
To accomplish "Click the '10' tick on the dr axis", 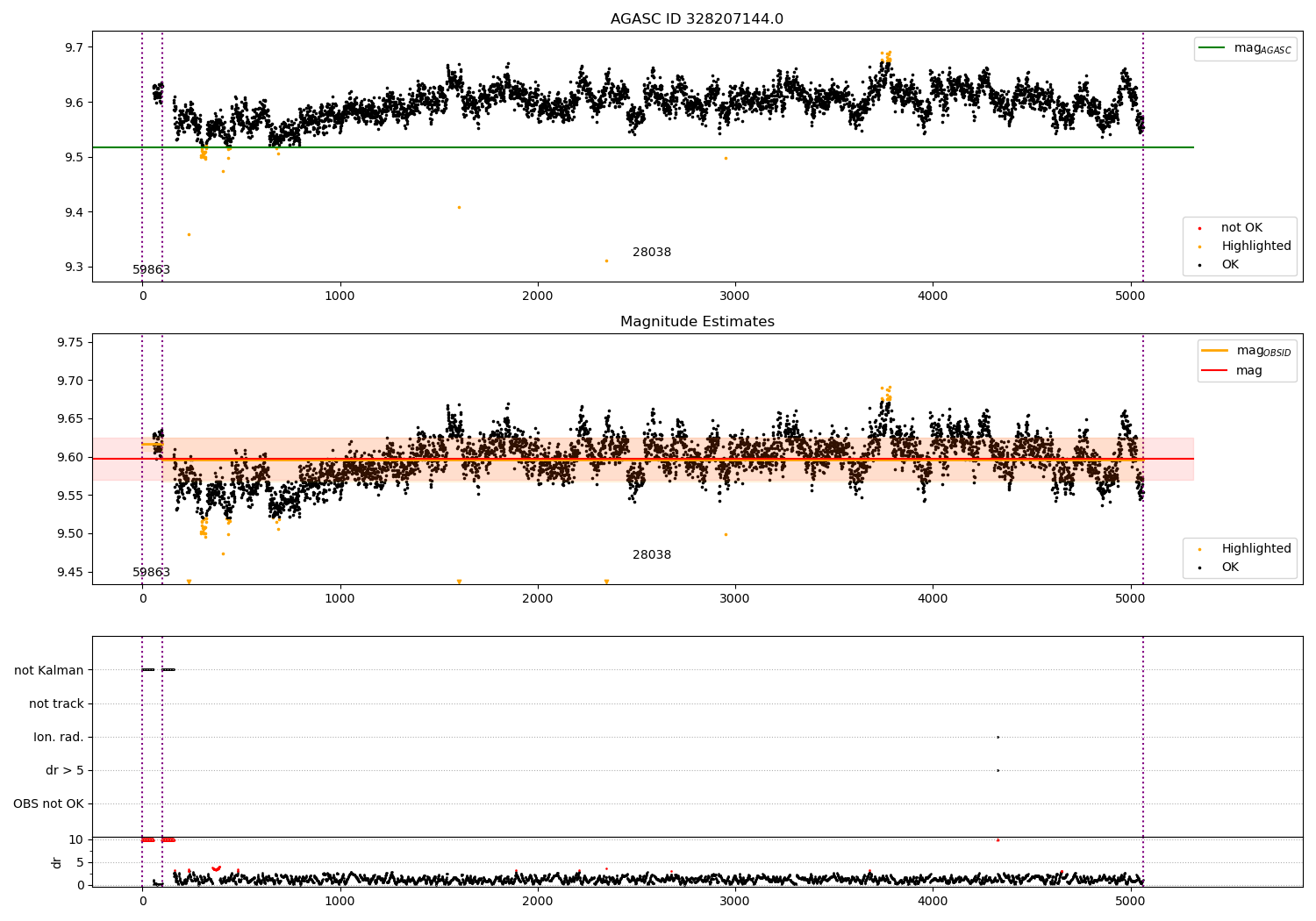I will 76,840.
